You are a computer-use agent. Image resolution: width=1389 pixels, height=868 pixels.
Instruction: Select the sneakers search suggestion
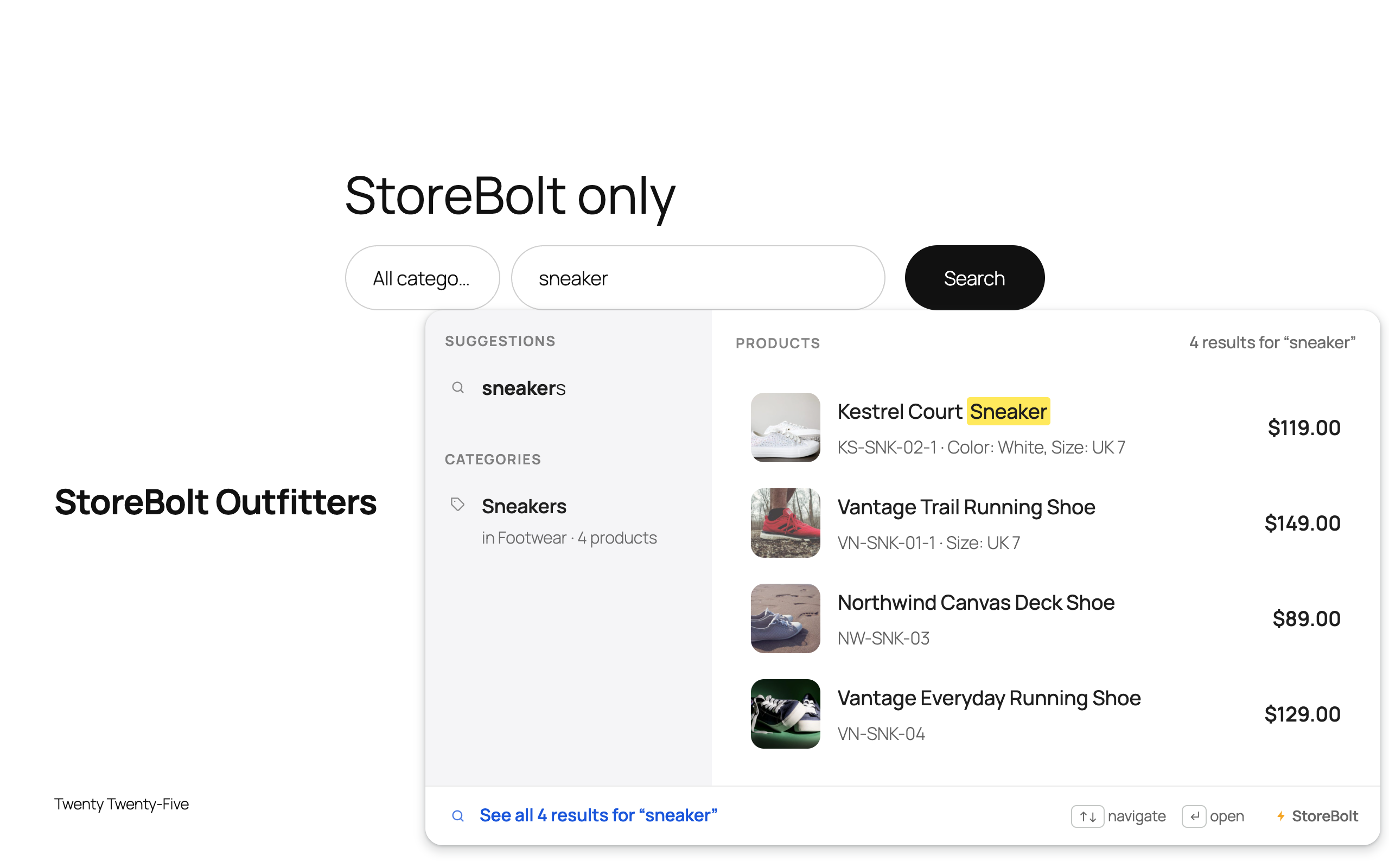tap(568, 388)
